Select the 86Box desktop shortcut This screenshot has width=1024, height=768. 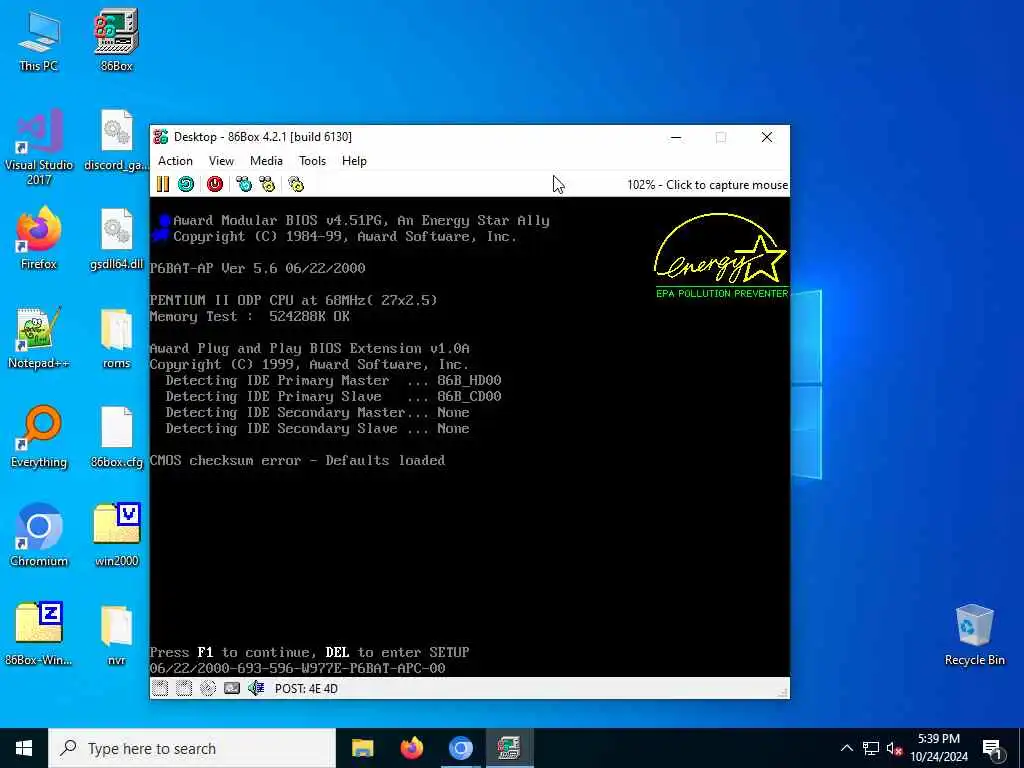[116, 40]
